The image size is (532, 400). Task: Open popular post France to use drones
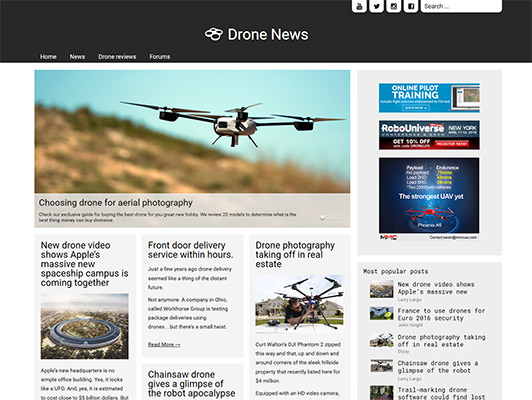(441, 315)
